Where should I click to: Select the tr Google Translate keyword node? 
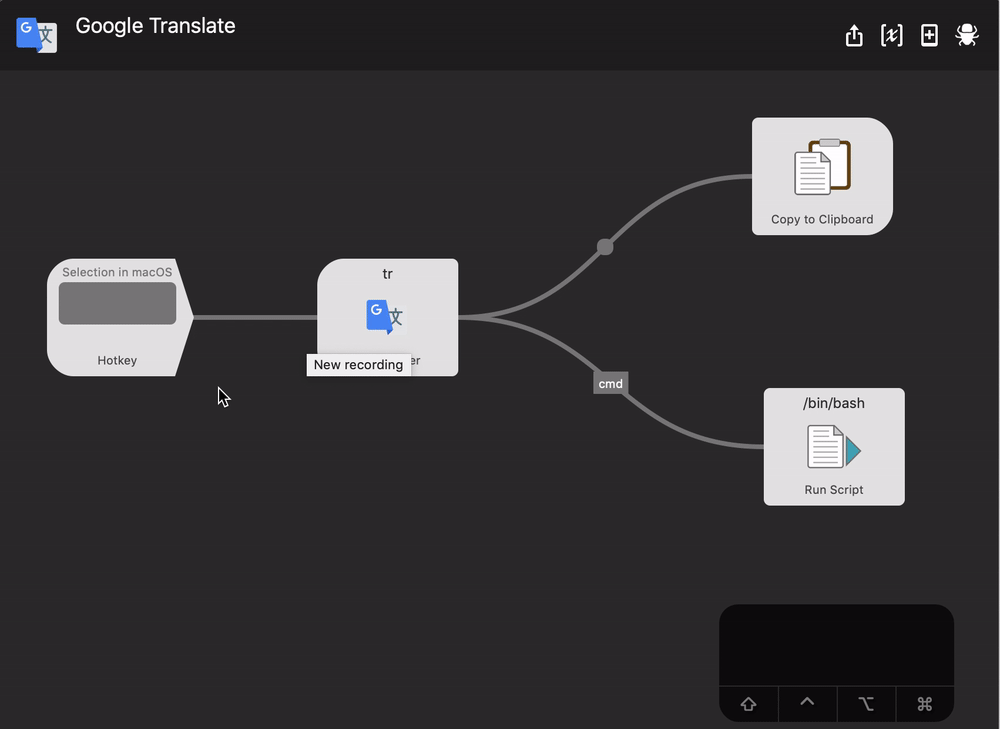(x=387, y=317)
